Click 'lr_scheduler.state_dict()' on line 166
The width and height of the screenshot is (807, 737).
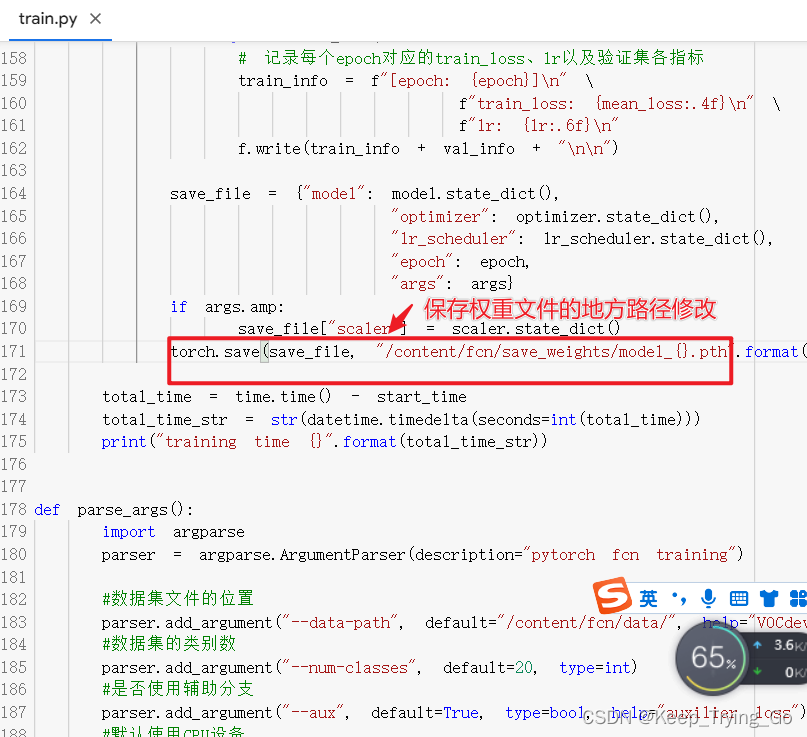[x=652, y=239]
